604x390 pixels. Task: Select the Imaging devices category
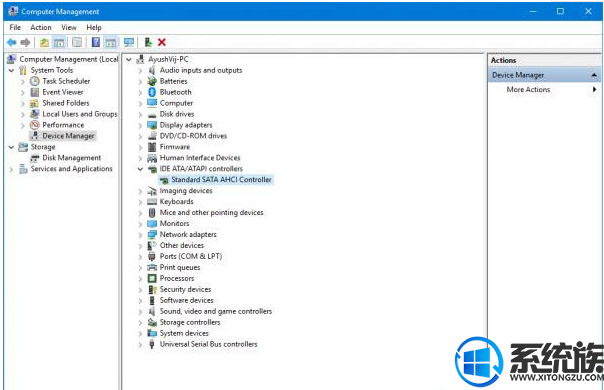[186, 191]
